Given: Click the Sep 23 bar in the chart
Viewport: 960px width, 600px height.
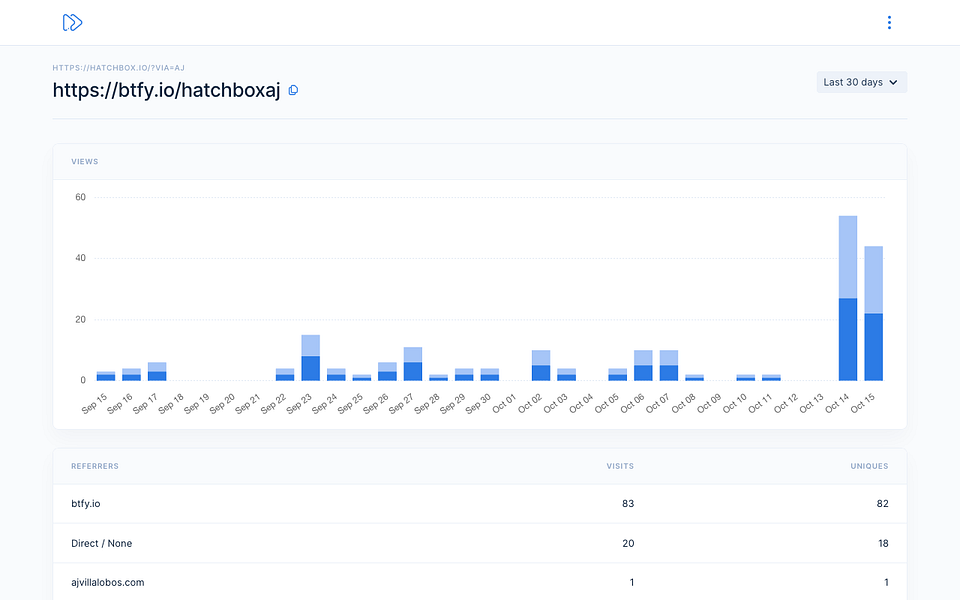Looking at the screenshot, I should click(310, 358).
